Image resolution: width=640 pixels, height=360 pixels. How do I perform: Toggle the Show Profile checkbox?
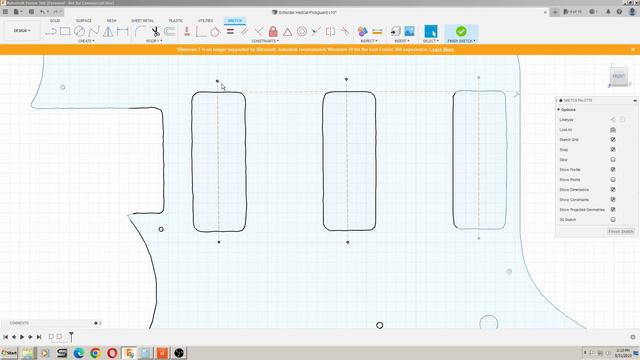click(x=613, y=169)
